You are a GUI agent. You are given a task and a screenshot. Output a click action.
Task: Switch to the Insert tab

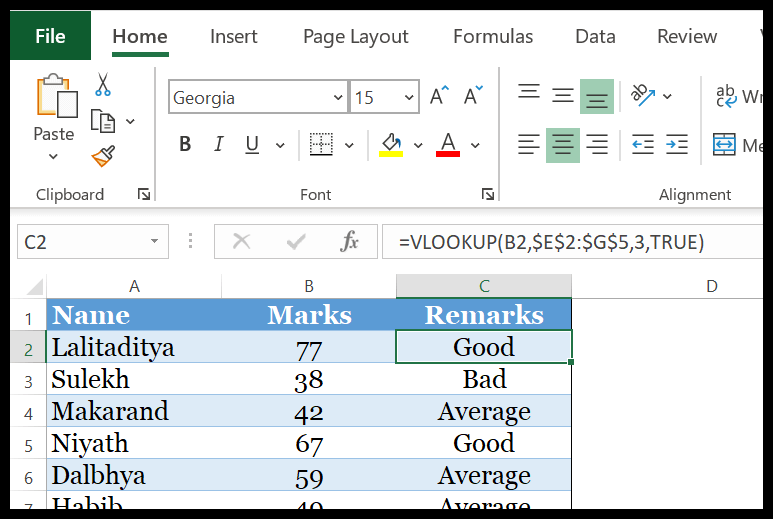coord(234,36)
